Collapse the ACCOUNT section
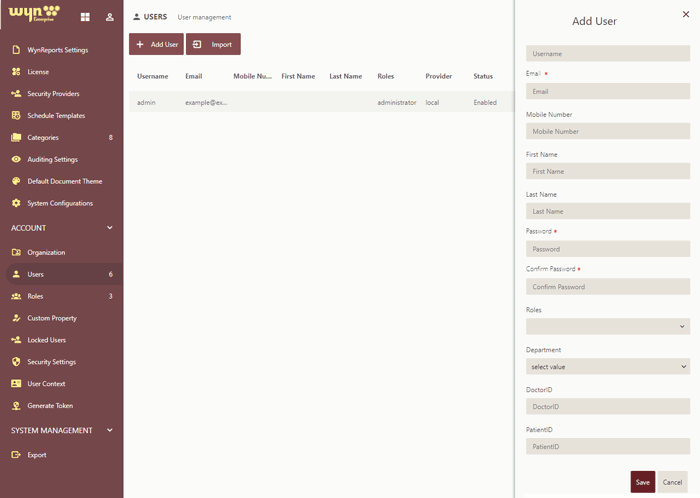700x498 pixels. (x=110, y=228)
